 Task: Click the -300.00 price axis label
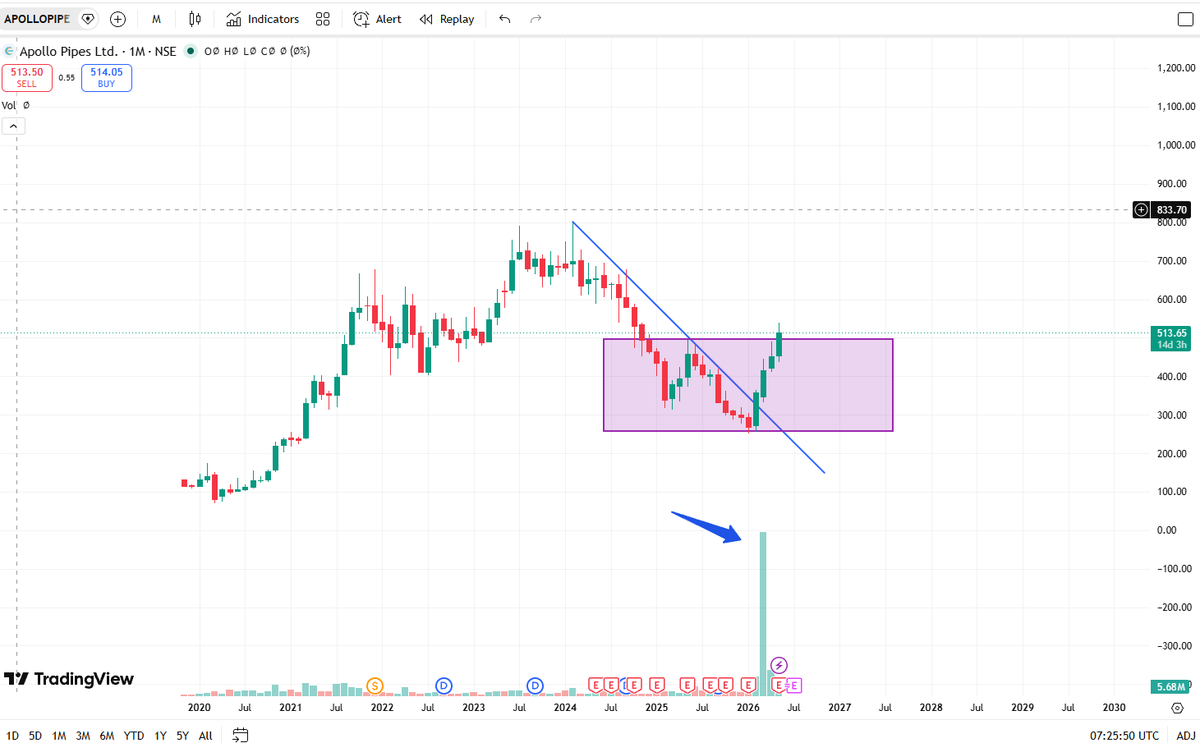pyautogui.click(x=1172, y=646)
